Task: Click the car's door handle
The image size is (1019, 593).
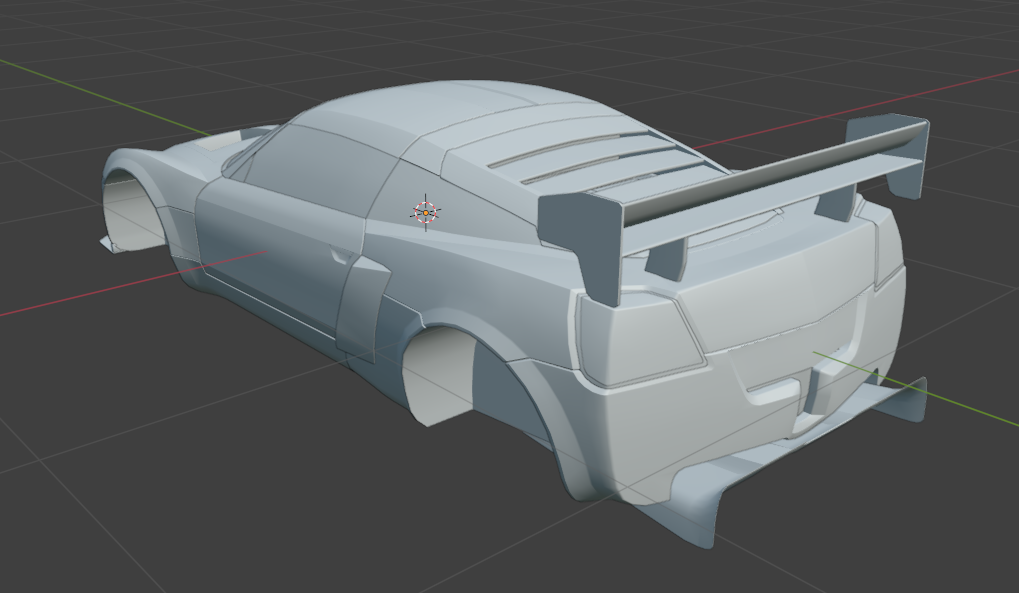Action: [340, 254]
